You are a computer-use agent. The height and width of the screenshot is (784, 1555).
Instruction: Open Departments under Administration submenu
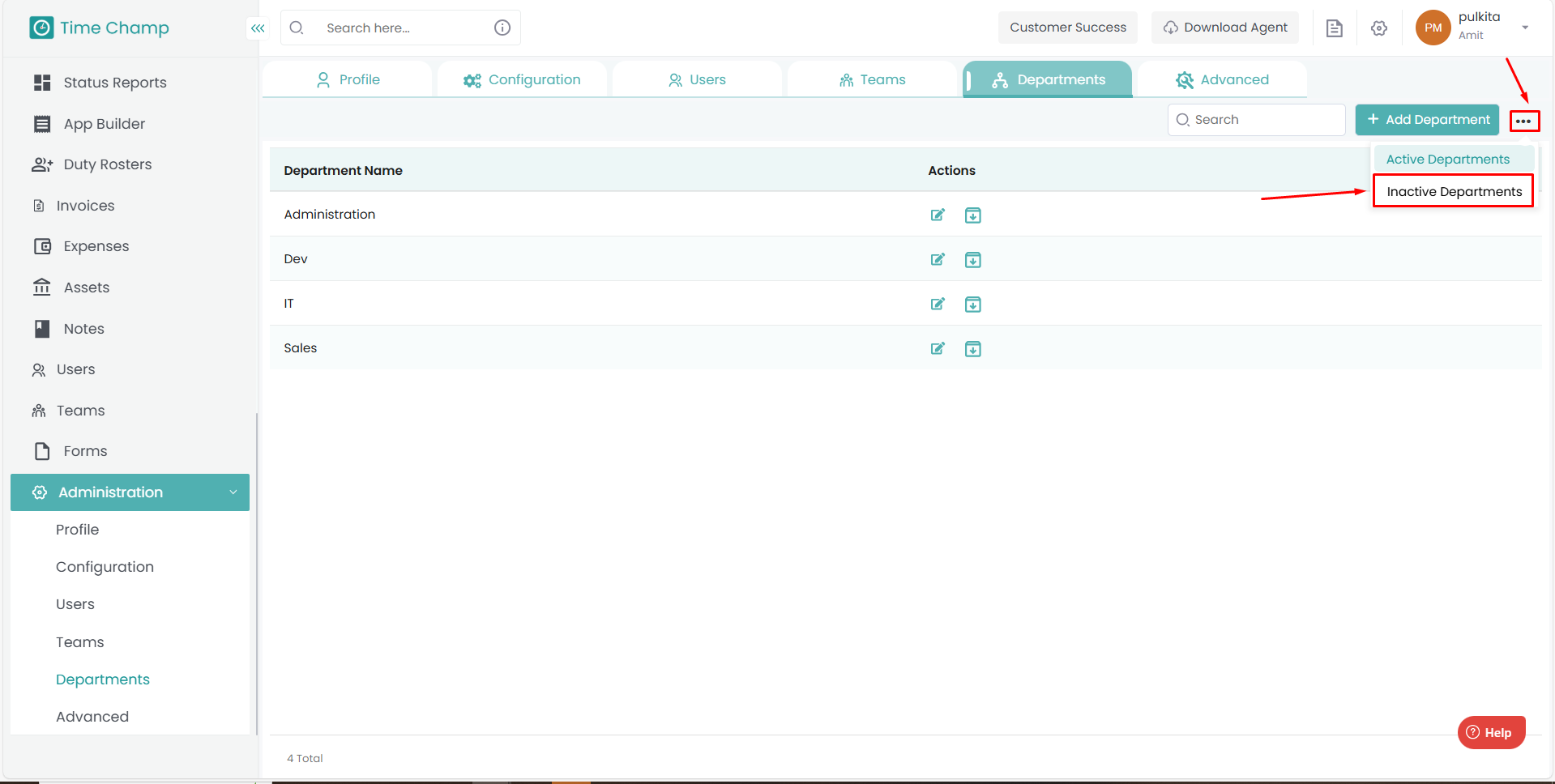[x=103, y=680]
